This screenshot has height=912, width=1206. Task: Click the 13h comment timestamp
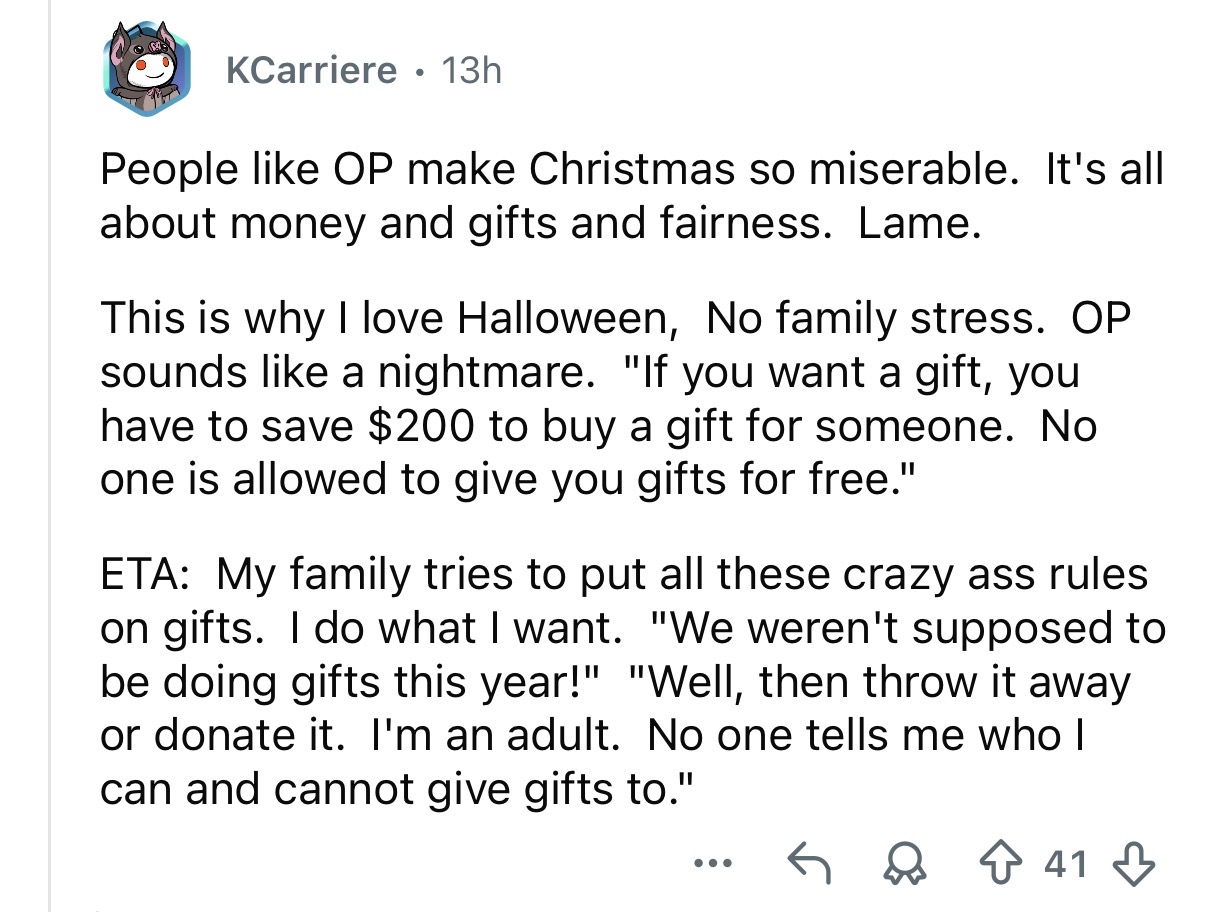pos(470,70)
